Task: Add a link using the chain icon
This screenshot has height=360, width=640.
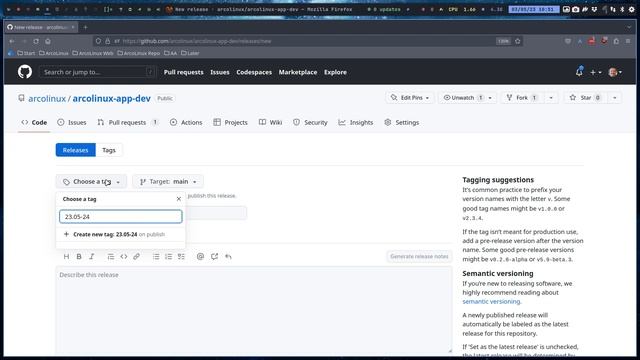Action: (136, 256)
